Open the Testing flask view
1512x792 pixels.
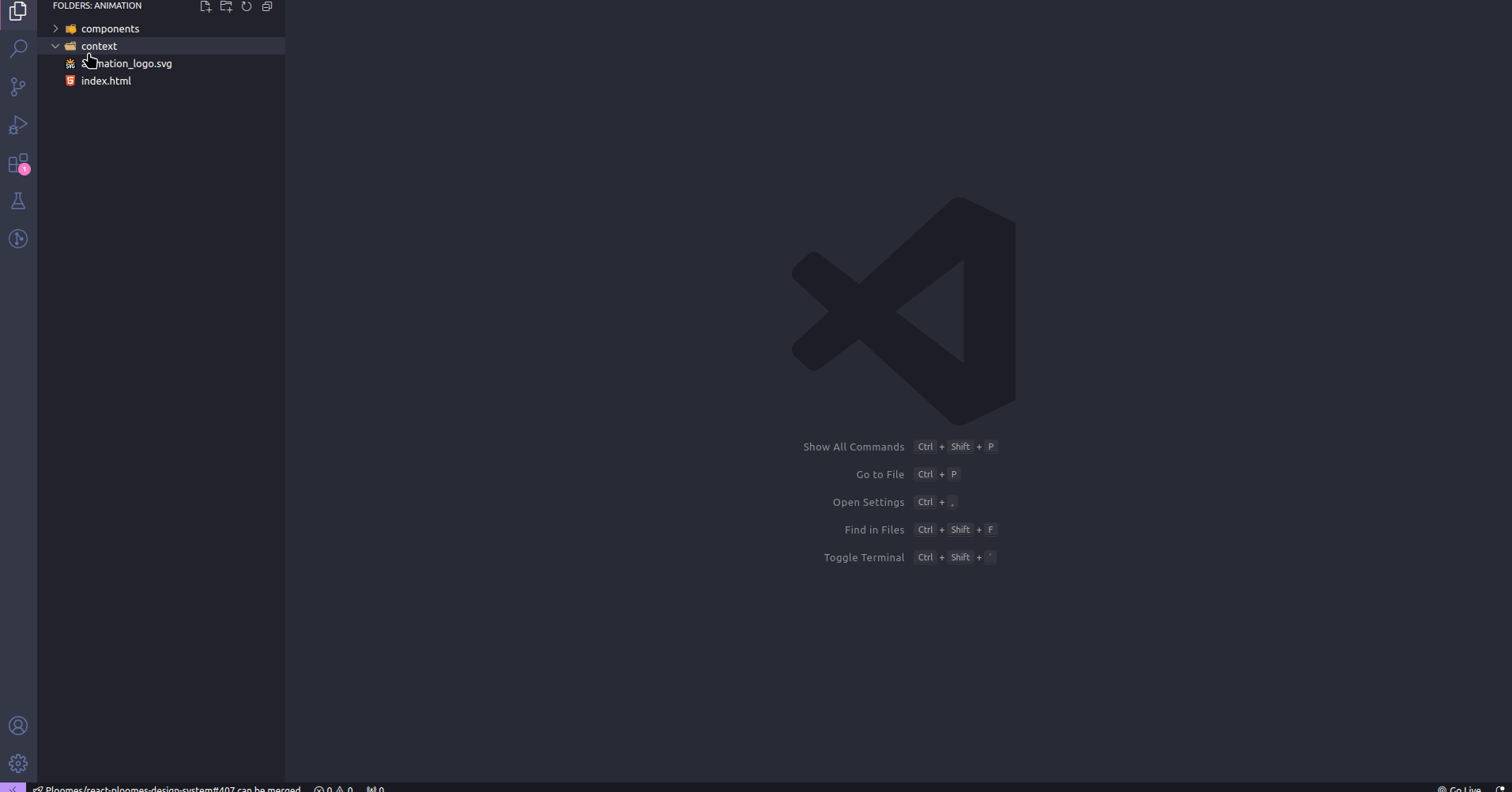18,201
